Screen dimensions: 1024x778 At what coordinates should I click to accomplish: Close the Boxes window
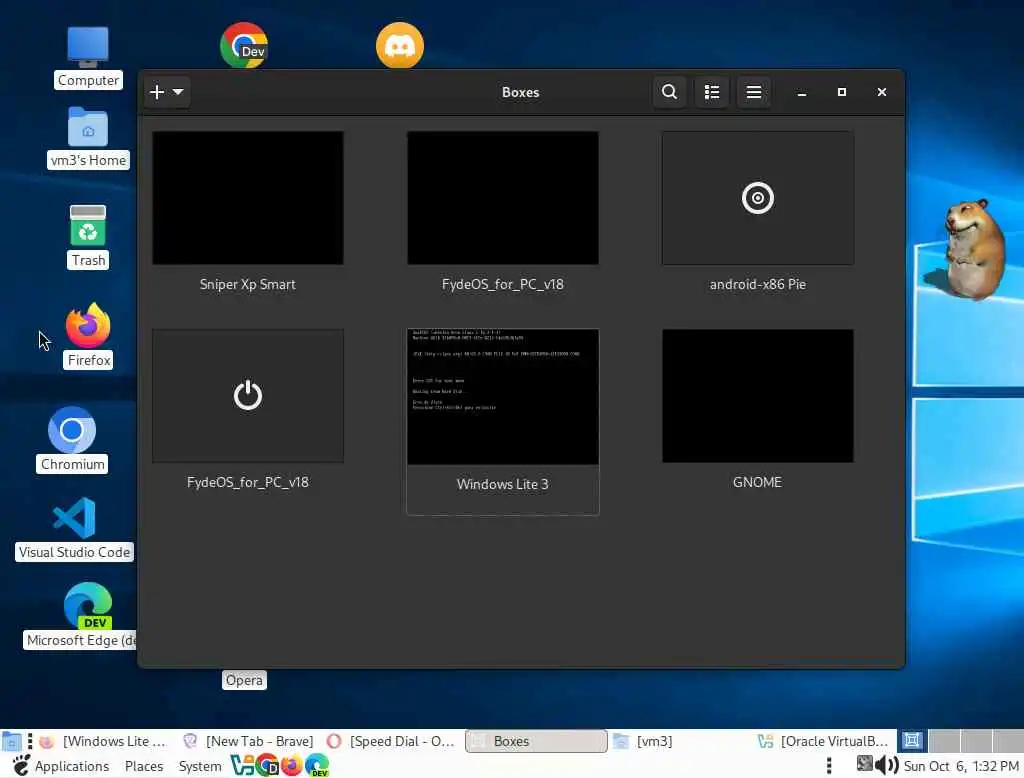click(x=882, y=92)
